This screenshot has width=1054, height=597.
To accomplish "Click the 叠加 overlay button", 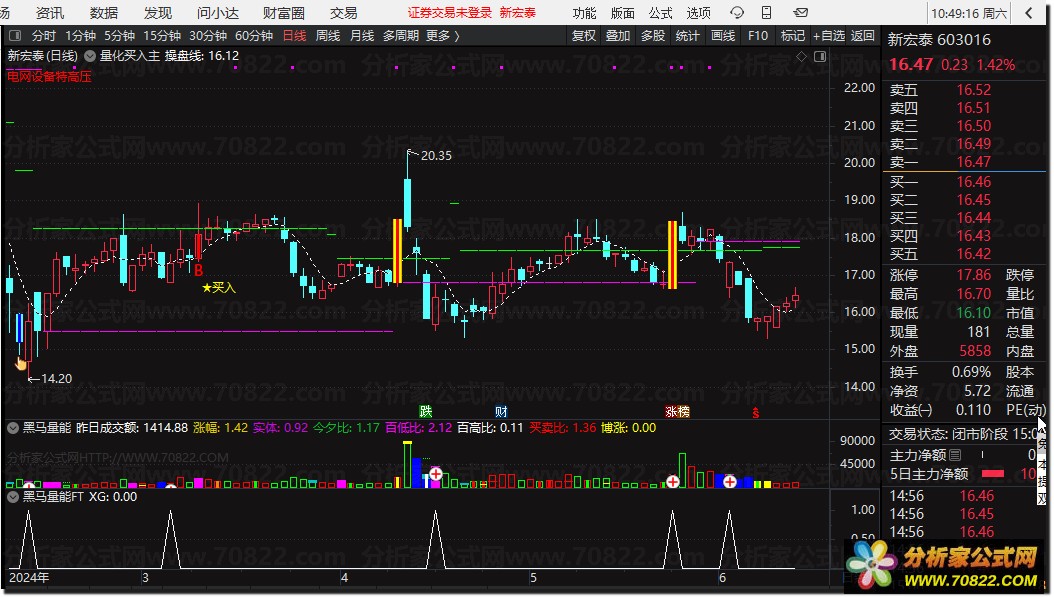I will click(x=618, y=36).
